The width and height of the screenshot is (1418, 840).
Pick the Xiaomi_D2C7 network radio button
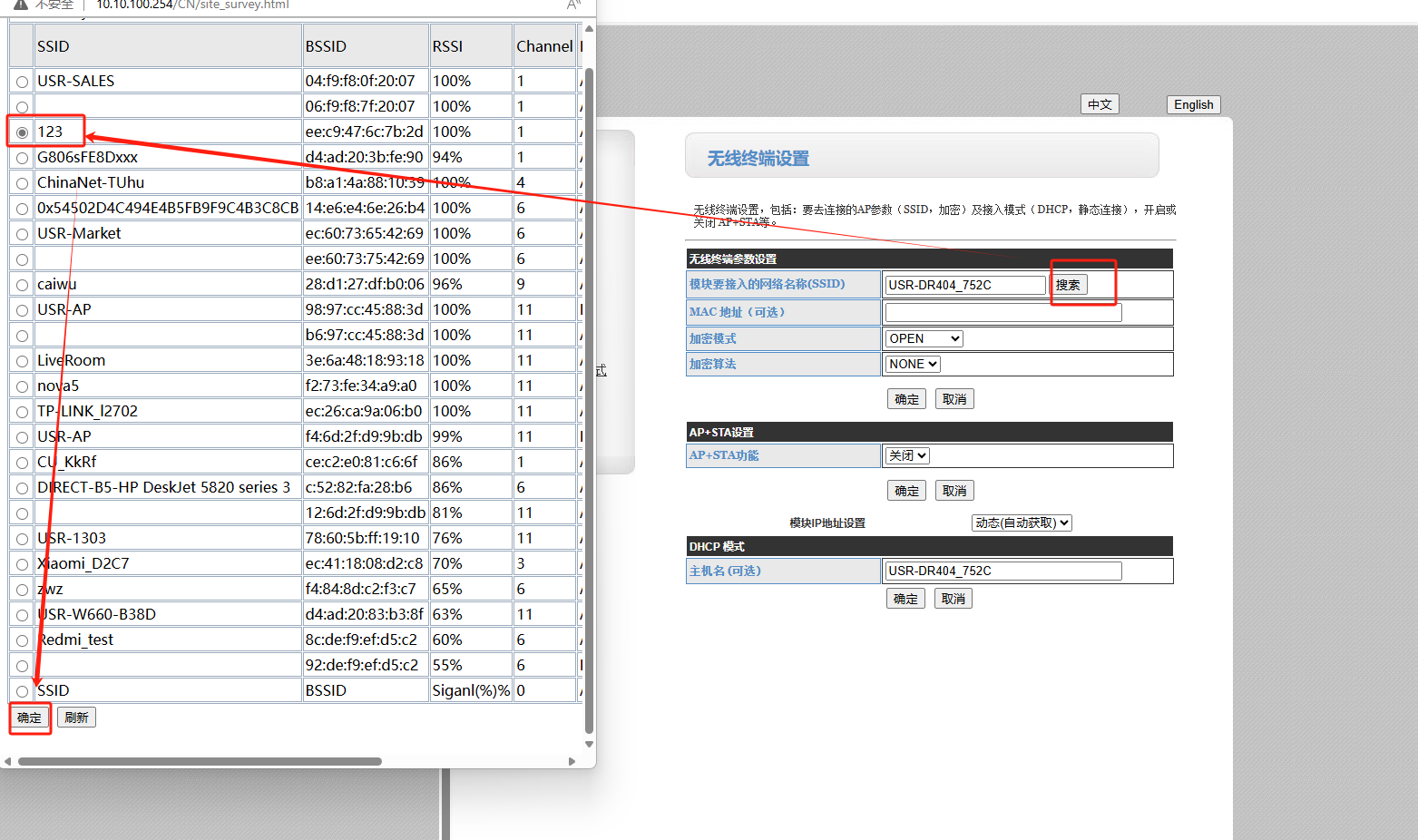[x=23, y=564]
